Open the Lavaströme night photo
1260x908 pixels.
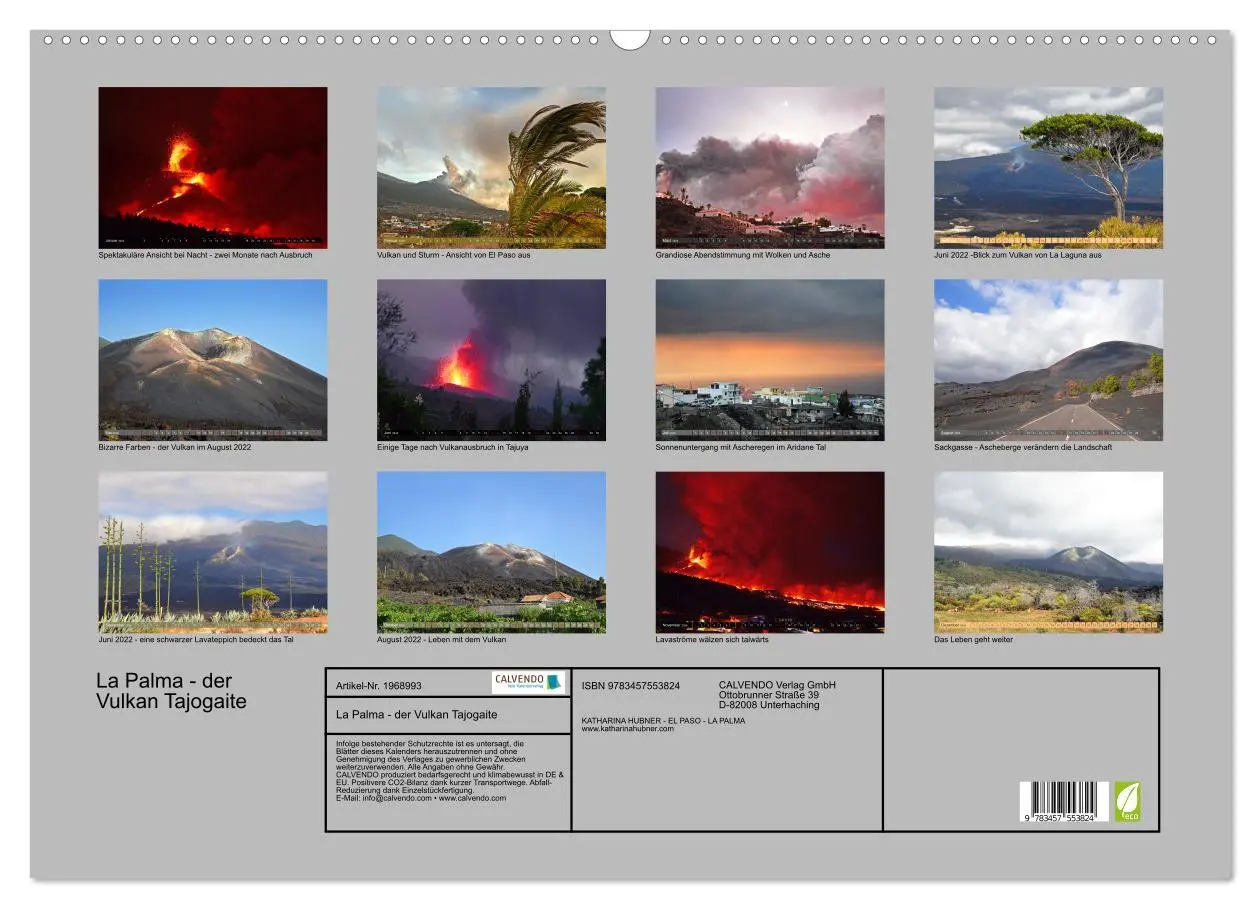pos(770,552)
